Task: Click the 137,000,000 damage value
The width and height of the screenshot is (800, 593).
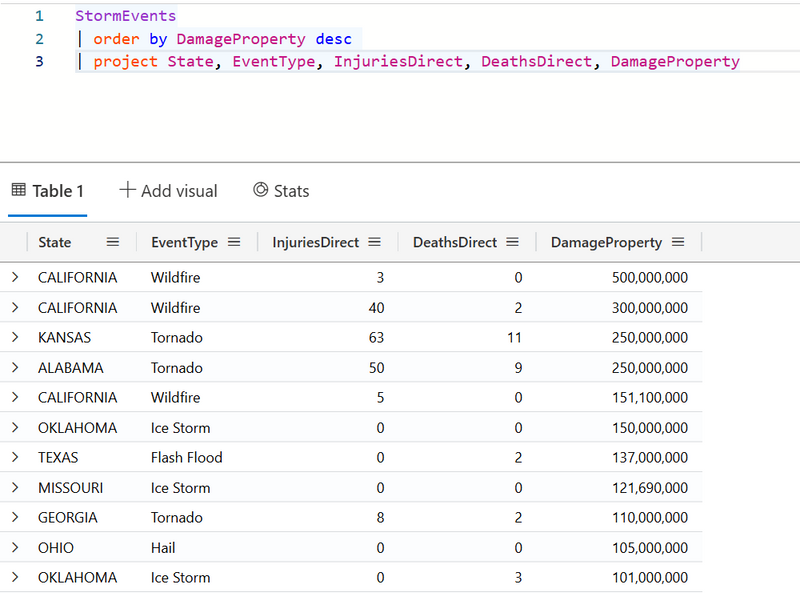Action: (x=649, y=457)
